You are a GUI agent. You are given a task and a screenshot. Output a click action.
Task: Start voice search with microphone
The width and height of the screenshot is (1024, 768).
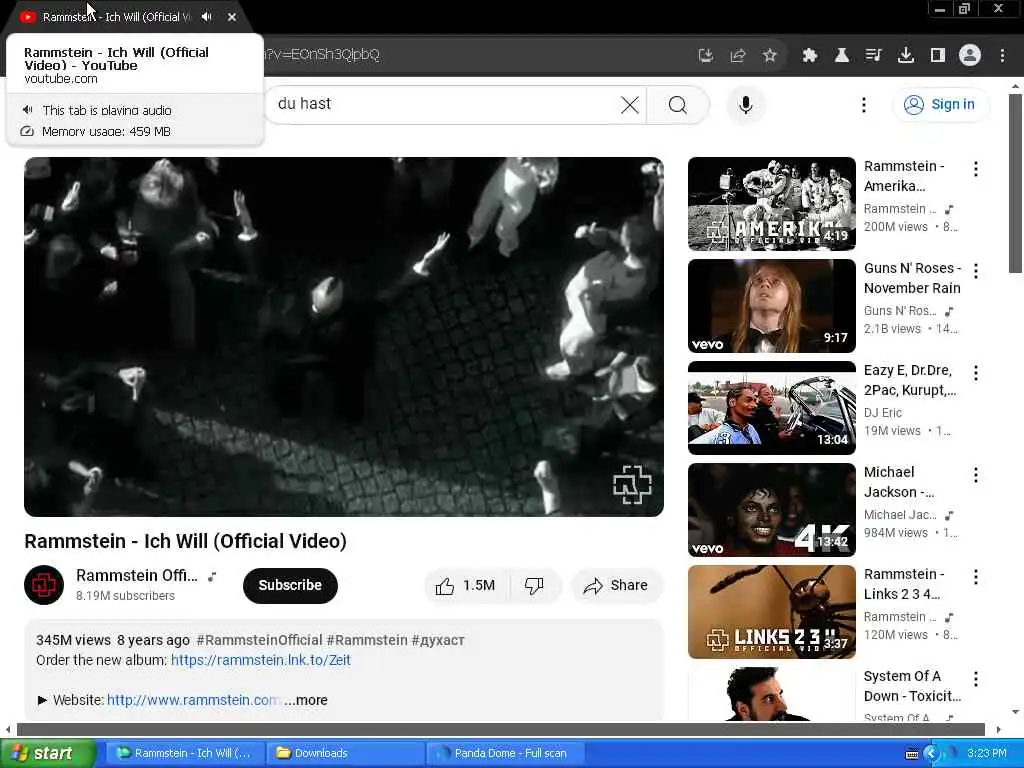(x=745, y=104)
